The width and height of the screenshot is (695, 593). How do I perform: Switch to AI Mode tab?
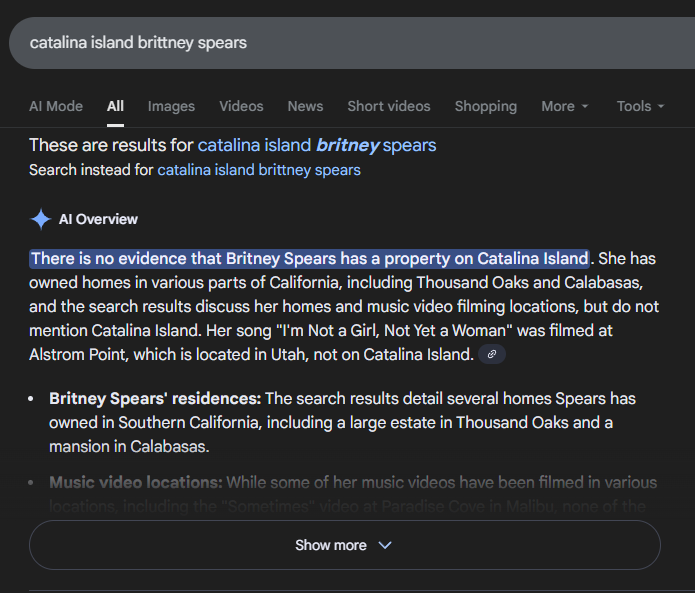coord(56,106)
